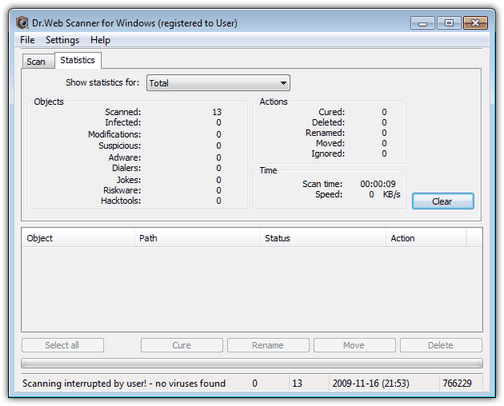The width and height of the screenshot is (504, 406).
Task: Sort results by Status column header
Action: pos(323,238)
